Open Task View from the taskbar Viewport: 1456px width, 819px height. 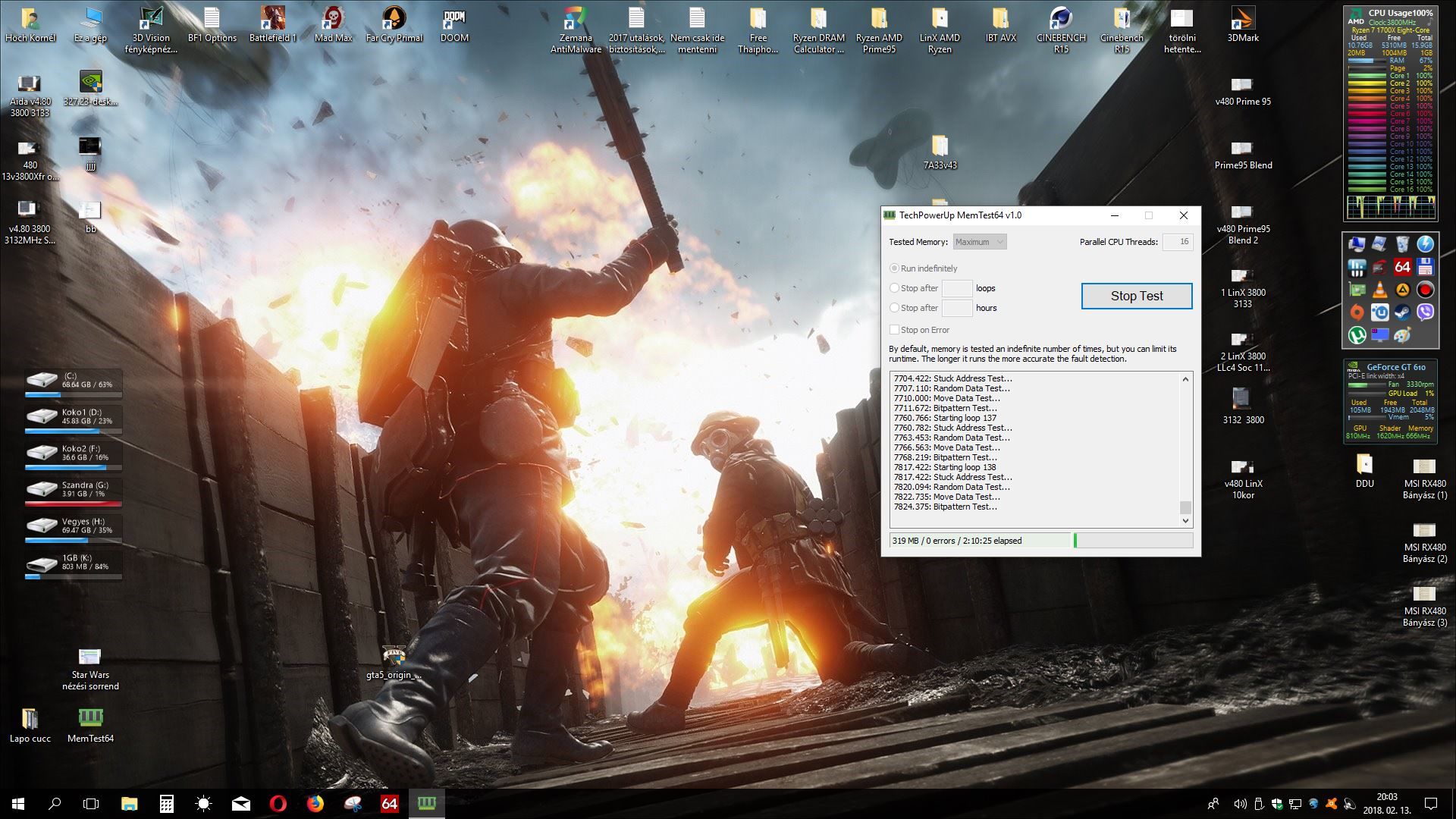91,804
